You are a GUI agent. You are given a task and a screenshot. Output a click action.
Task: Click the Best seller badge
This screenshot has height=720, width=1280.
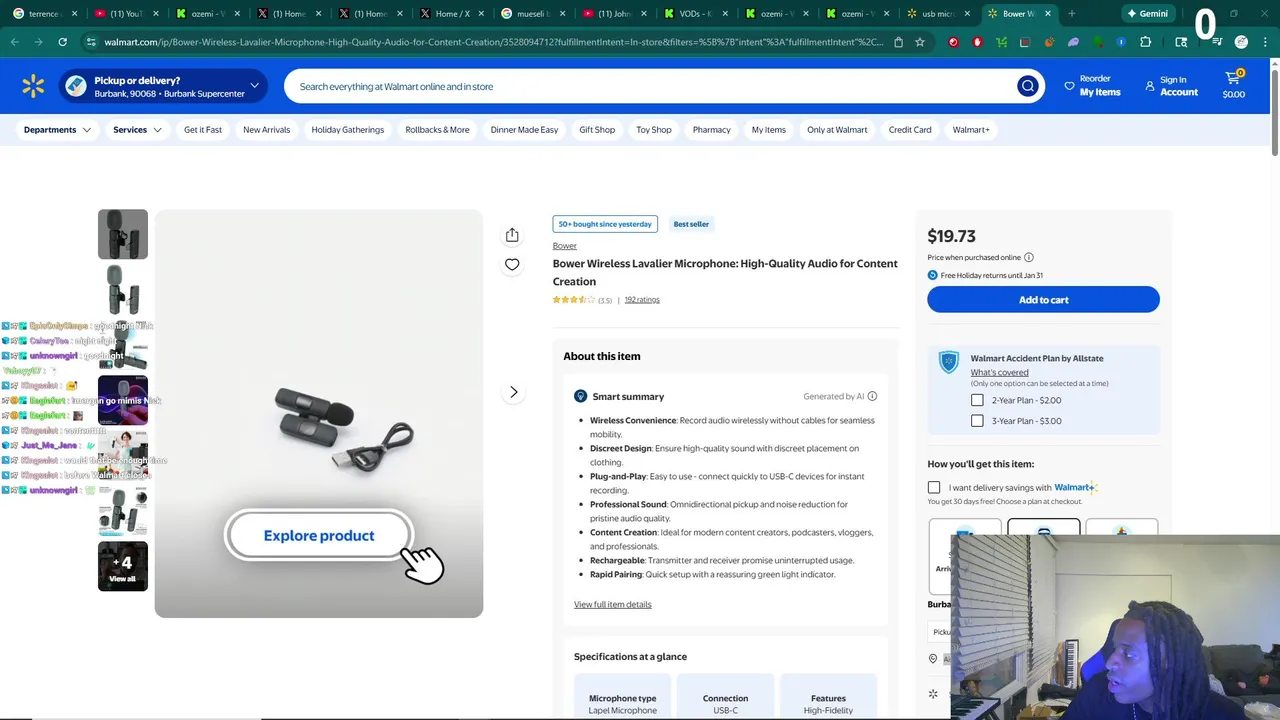(x=691, y=224)
